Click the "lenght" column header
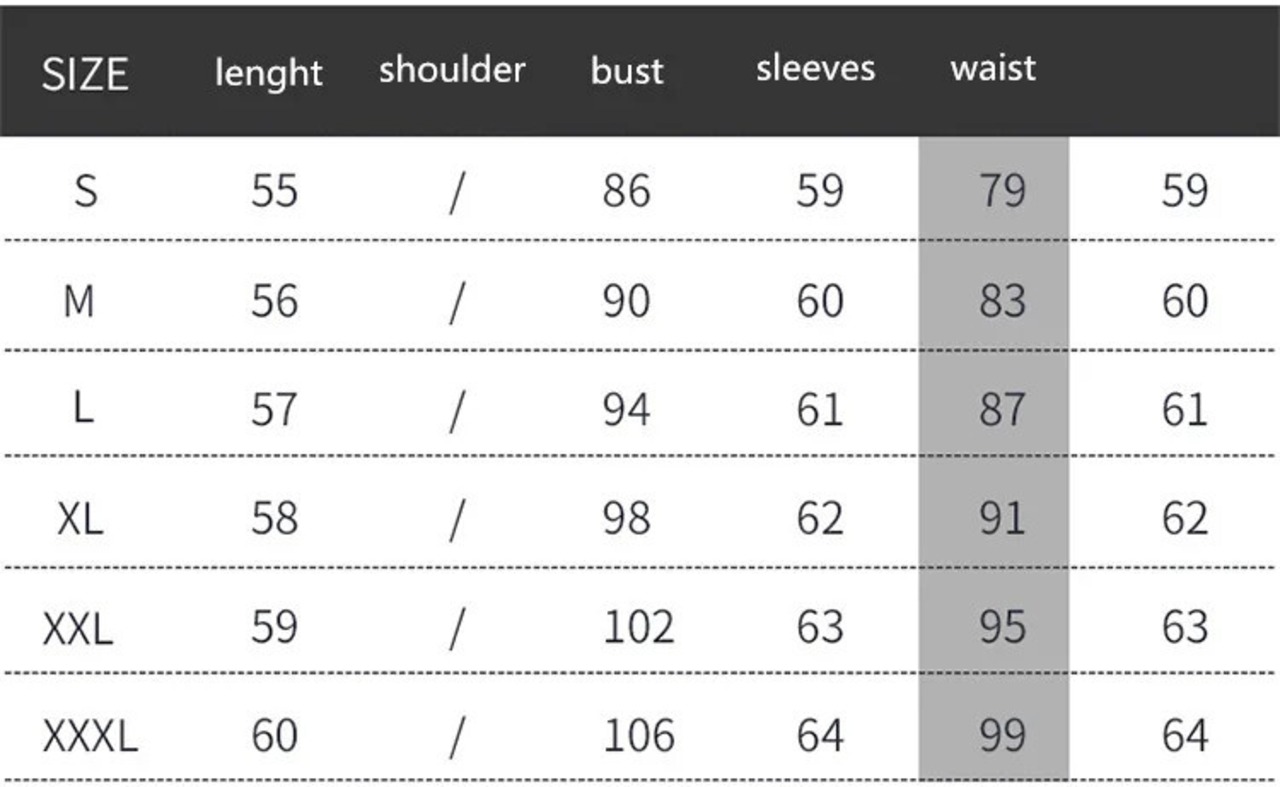1280x787 pixels. click(268, 72)
